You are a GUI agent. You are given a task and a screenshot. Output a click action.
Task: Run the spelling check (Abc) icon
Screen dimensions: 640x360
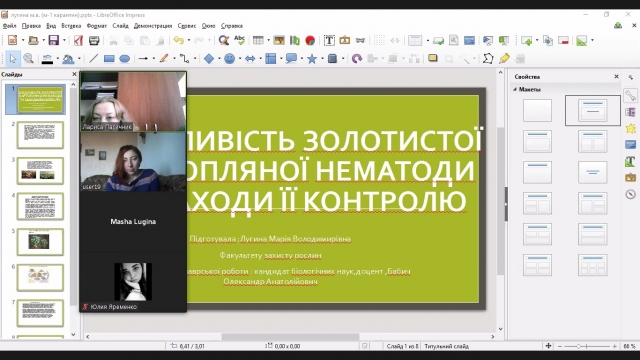click(239, 40)
